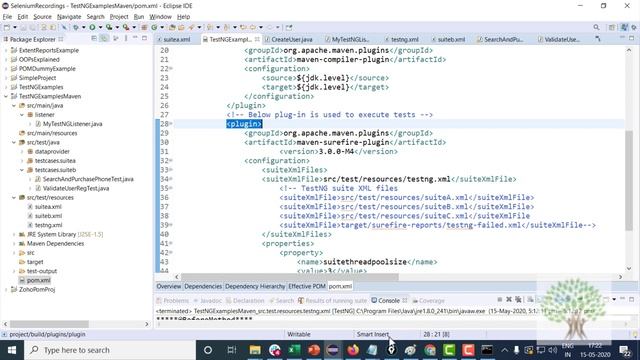Open the Window menu
Screen dimensions: 640x360
160,17
